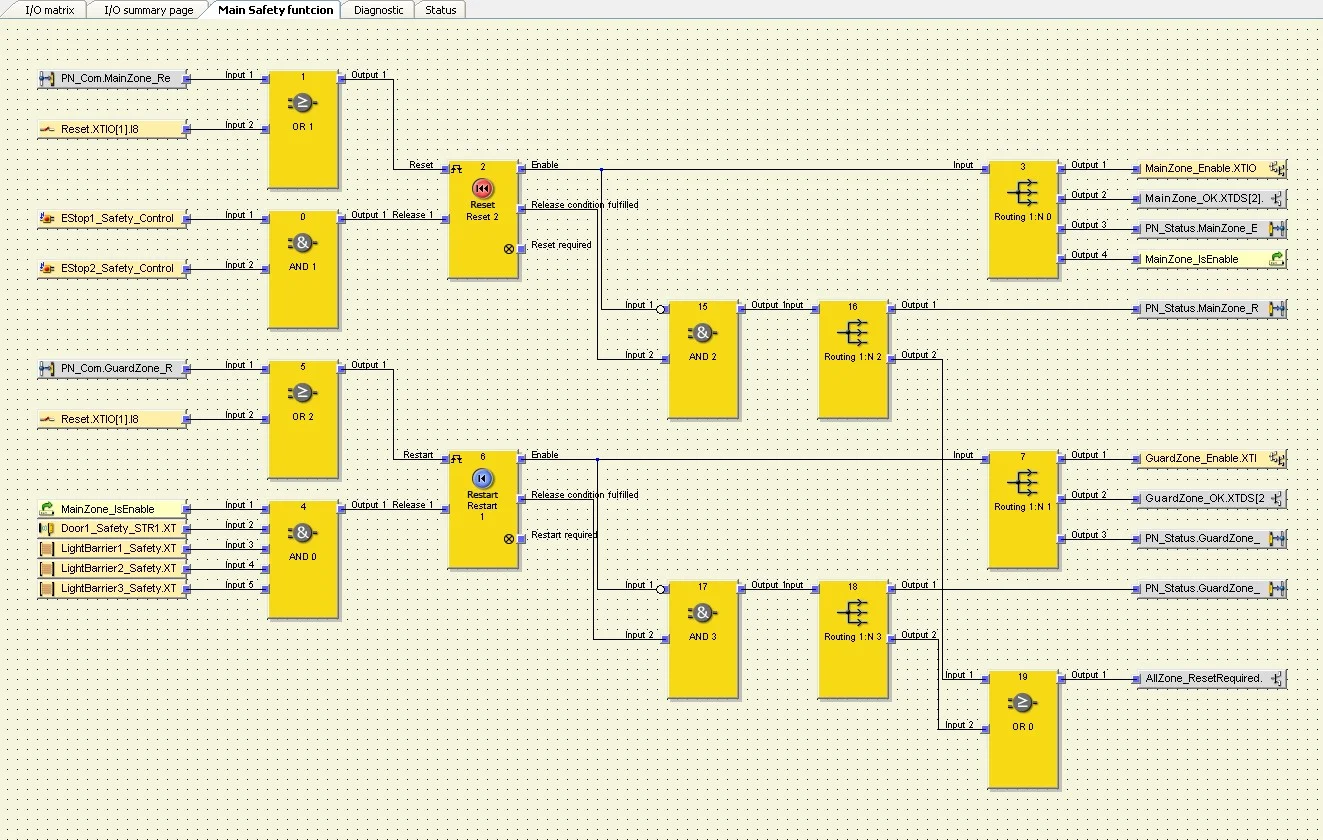Viewport: 1323px width, 840px height.
Task: Open the I/O summary page tab
Action: 149,10
